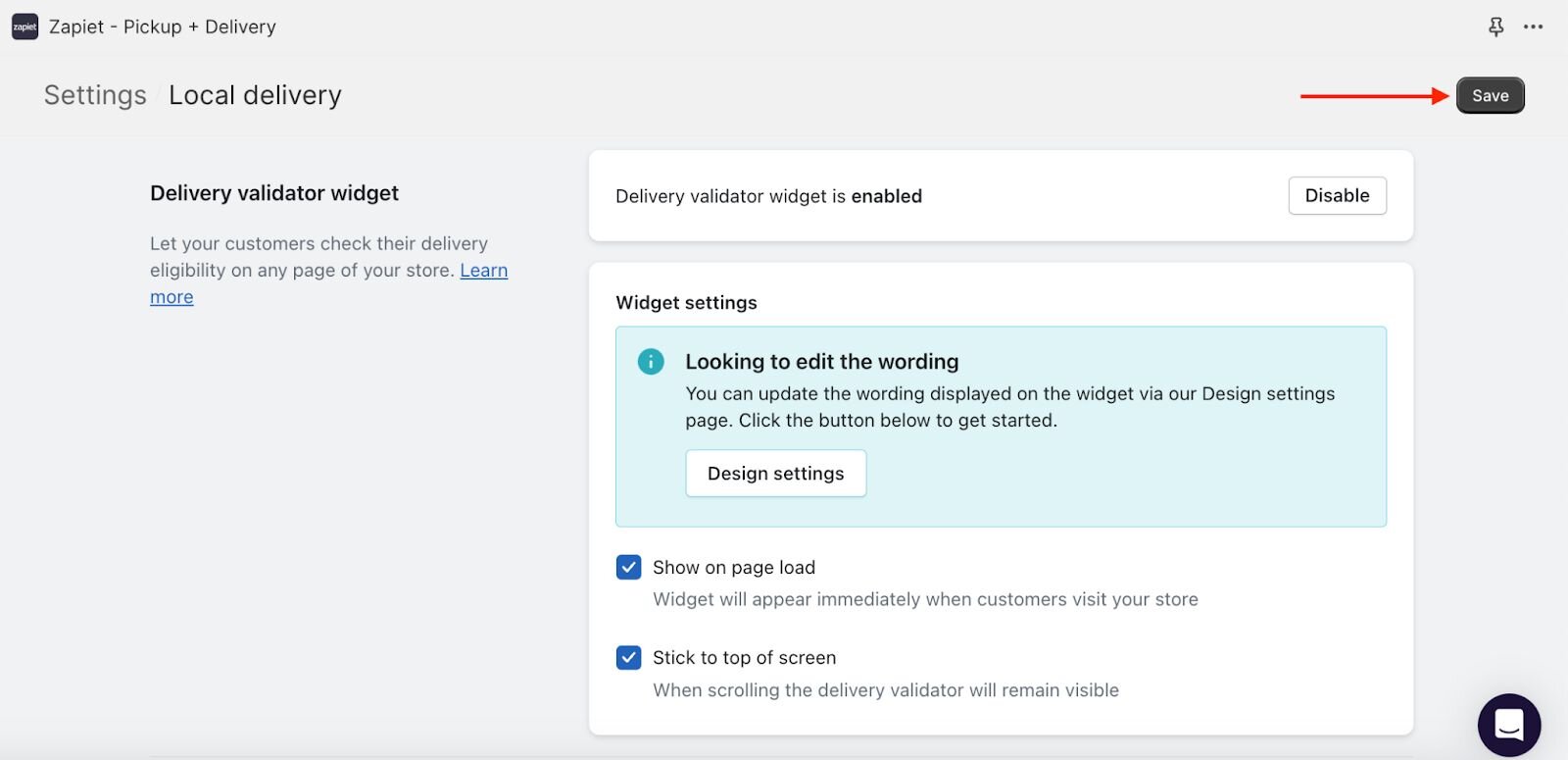Follow the Learn more link
The image size is (1568, 760).
pos(483,271)
